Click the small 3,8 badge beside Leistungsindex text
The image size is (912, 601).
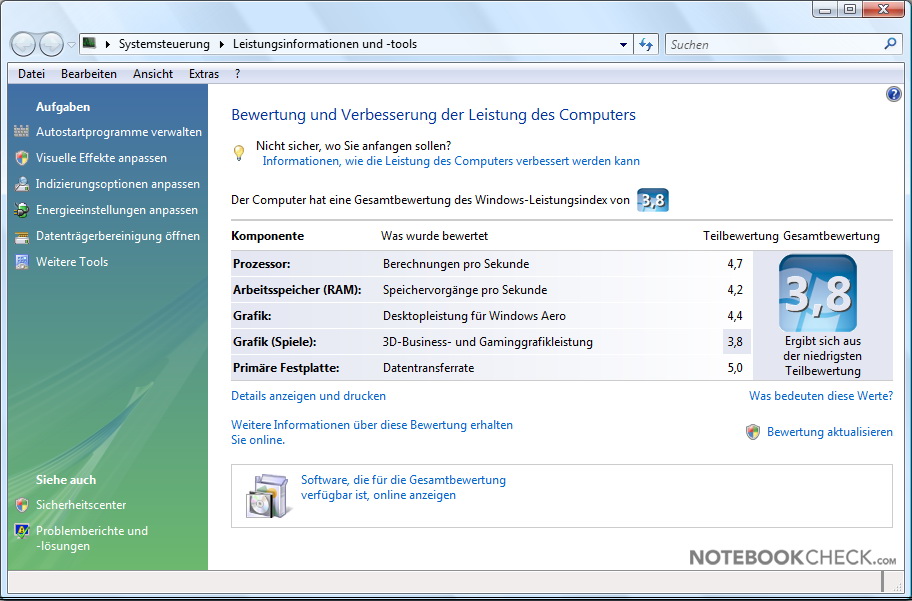pyautogui.click(x=653, y=200)
